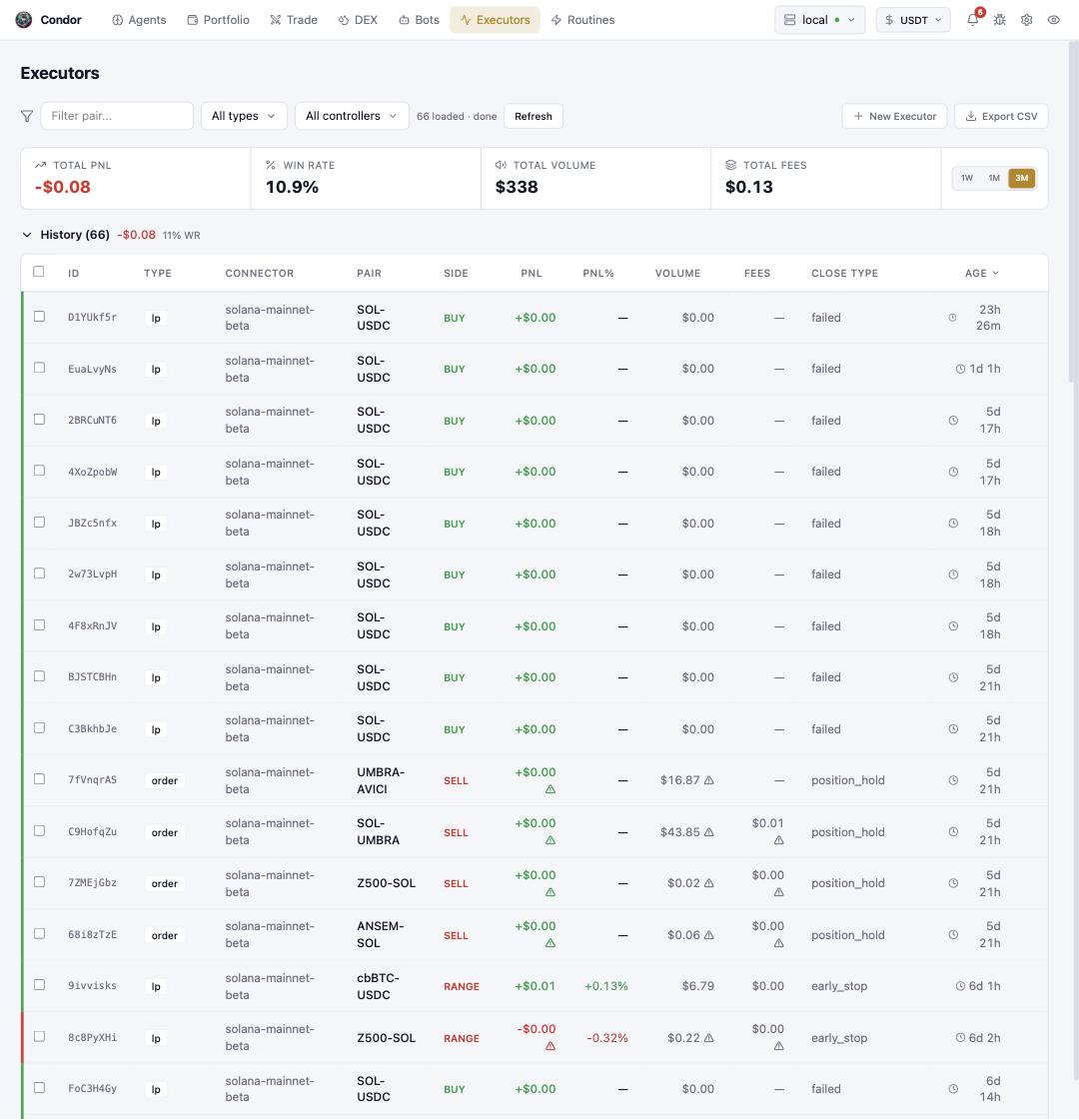1079x1120 pixels.
Task: Open the USDT currency dropdown
Action: coord(913,20)
